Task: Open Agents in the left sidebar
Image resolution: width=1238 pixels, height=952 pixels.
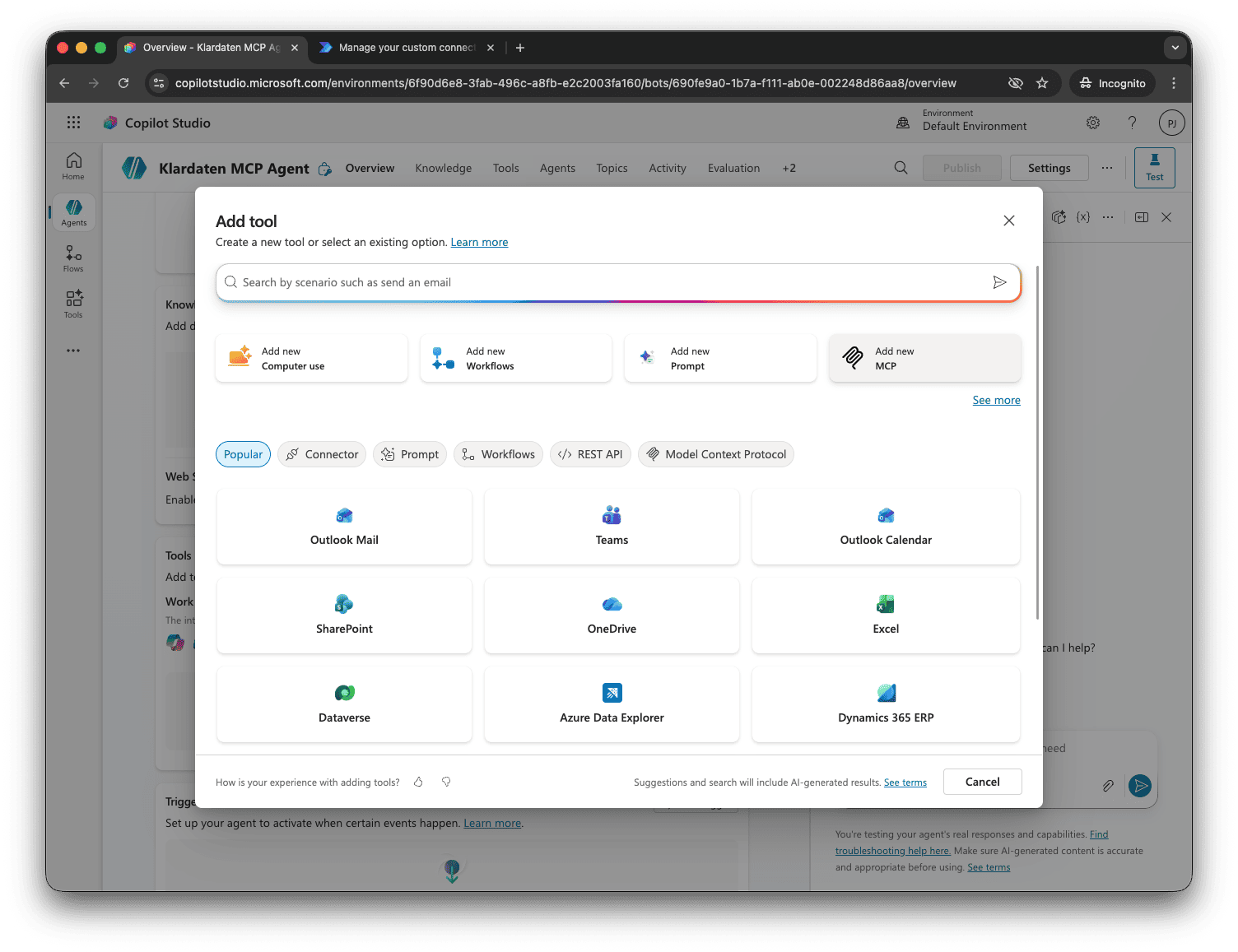Action: click(x=73, y=212)
